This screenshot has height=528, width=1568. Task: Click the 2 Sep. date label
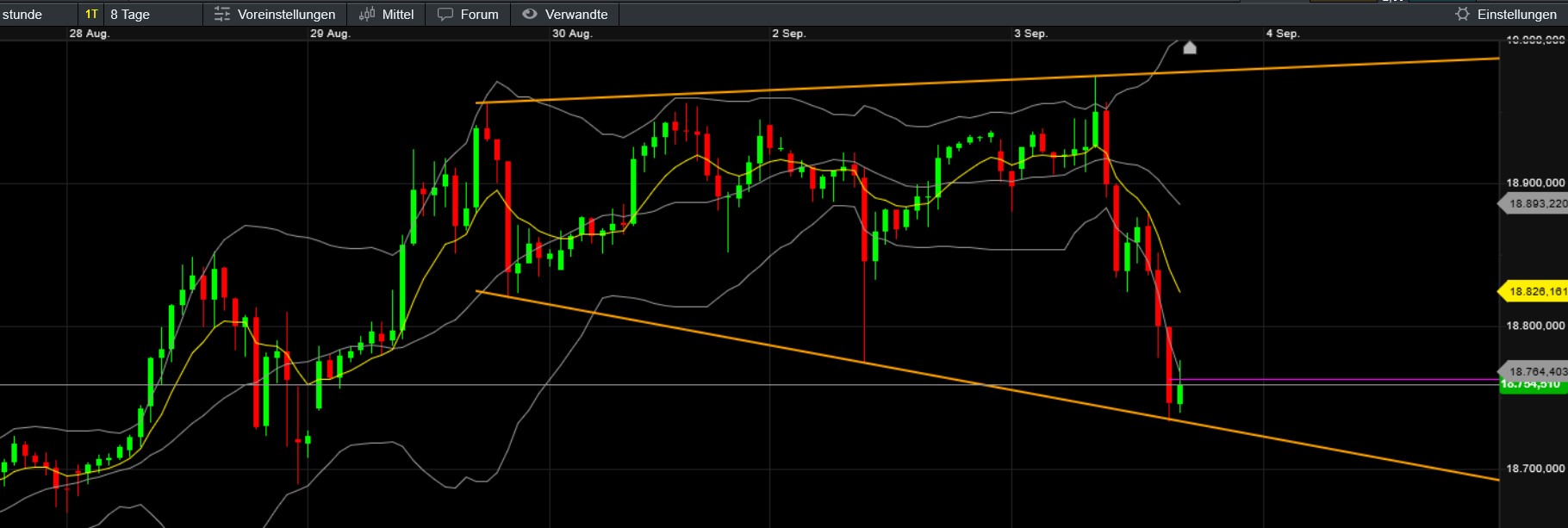coord(788,34)
